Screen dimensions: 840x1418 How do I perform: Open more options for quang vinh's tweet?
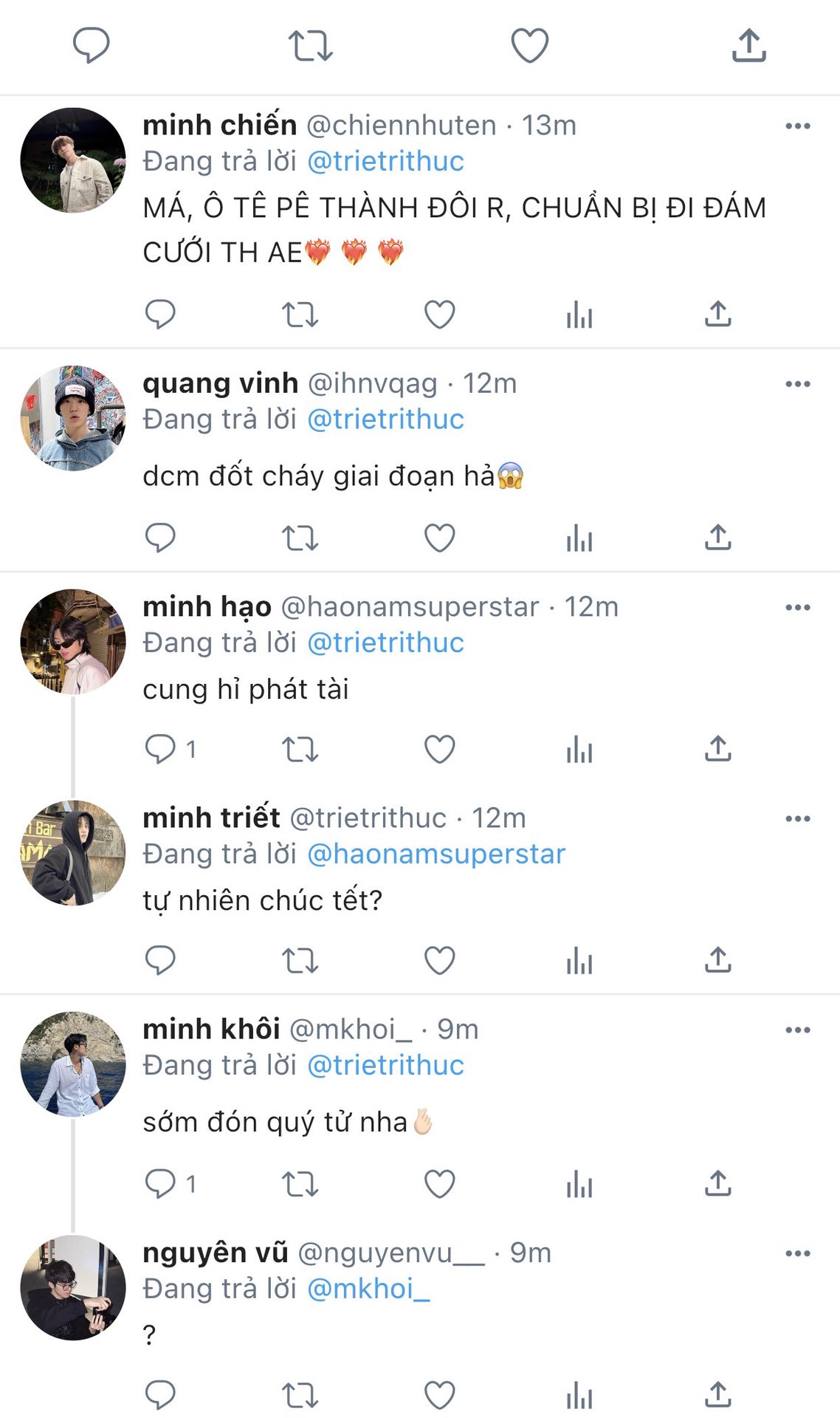tap(797, 384)
